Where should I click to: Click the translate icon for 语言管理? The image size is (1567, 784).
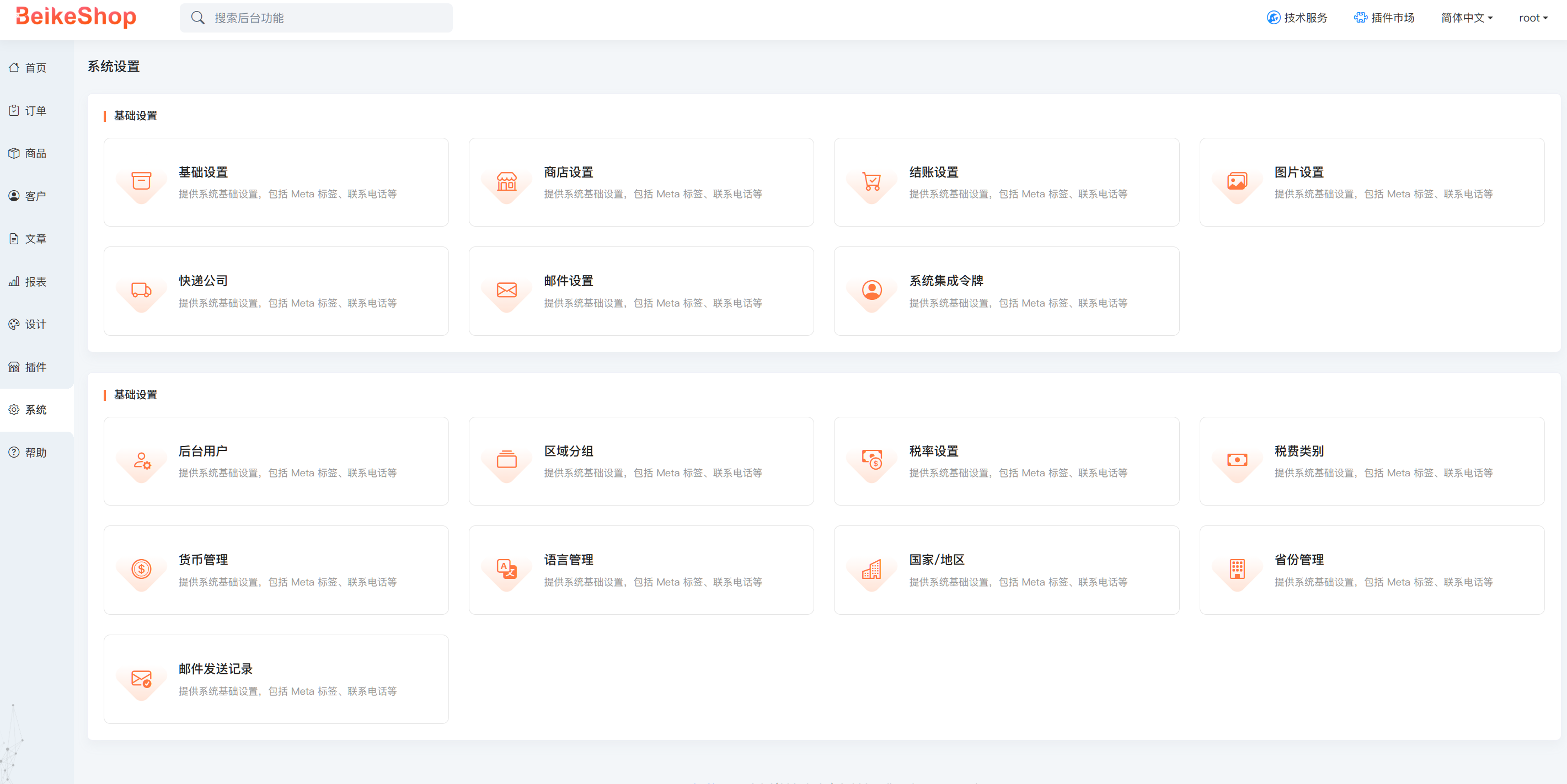click(x=506, y=568)
